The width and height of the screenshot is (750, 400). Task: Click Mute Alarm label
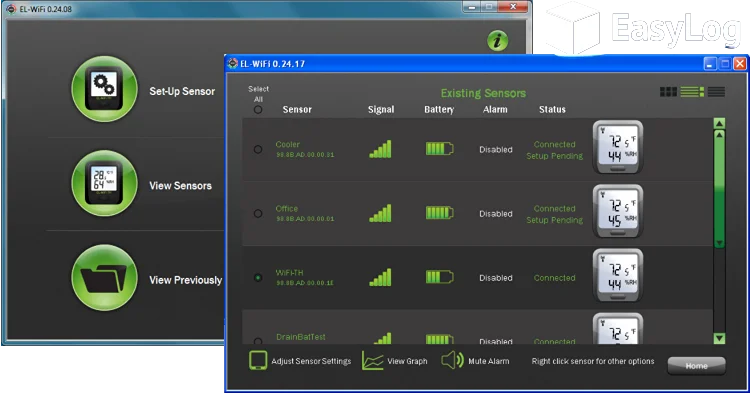point(488,361)
